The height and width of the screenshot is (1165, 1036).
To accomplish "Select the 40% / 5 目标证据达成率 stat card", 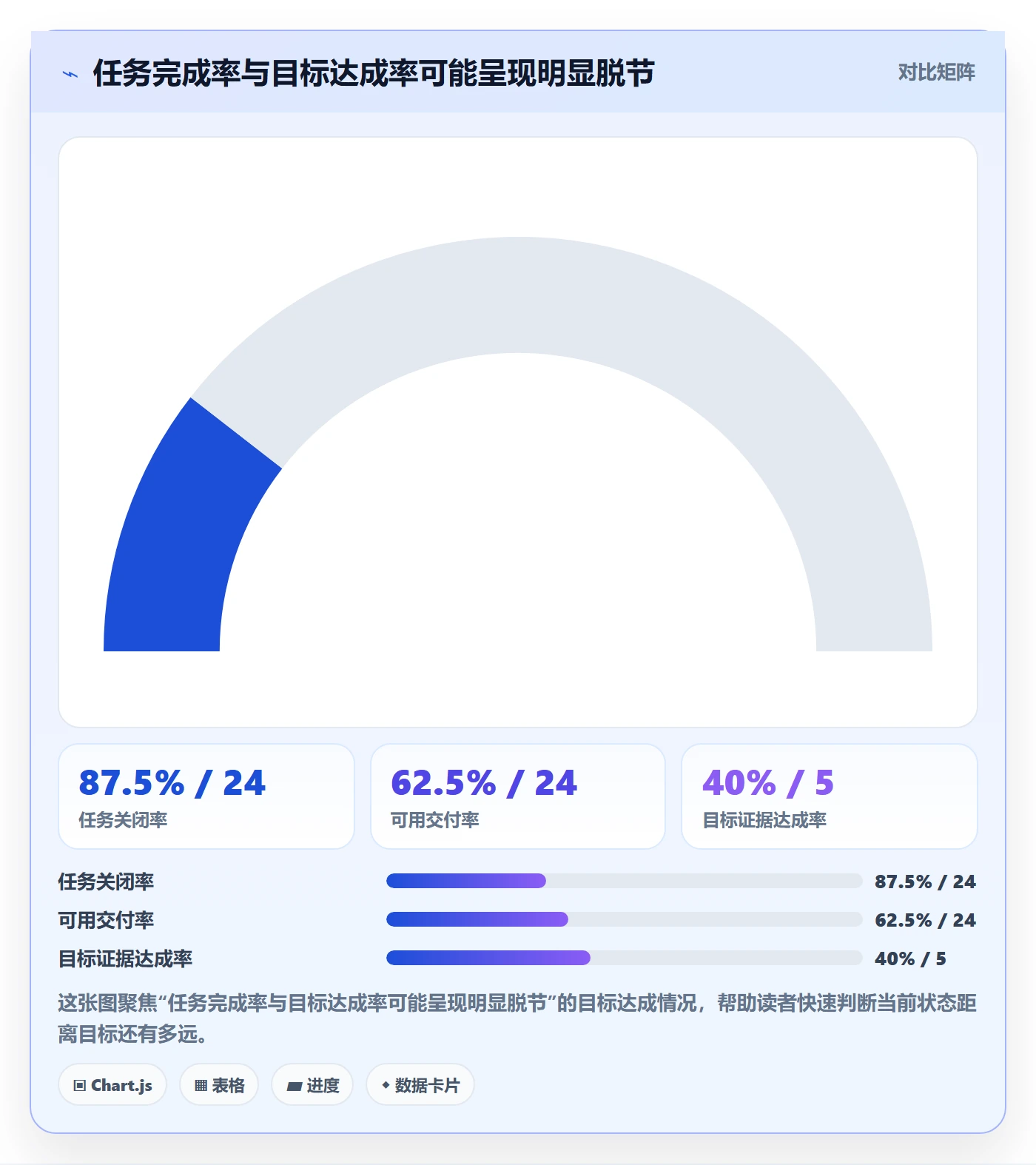I will click(830, 796).
